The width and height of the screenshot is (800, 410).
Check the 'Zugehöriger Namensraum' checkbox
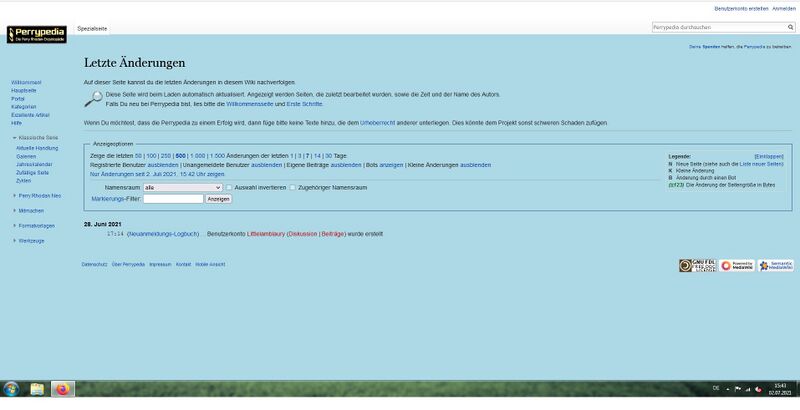coord(293,187)
